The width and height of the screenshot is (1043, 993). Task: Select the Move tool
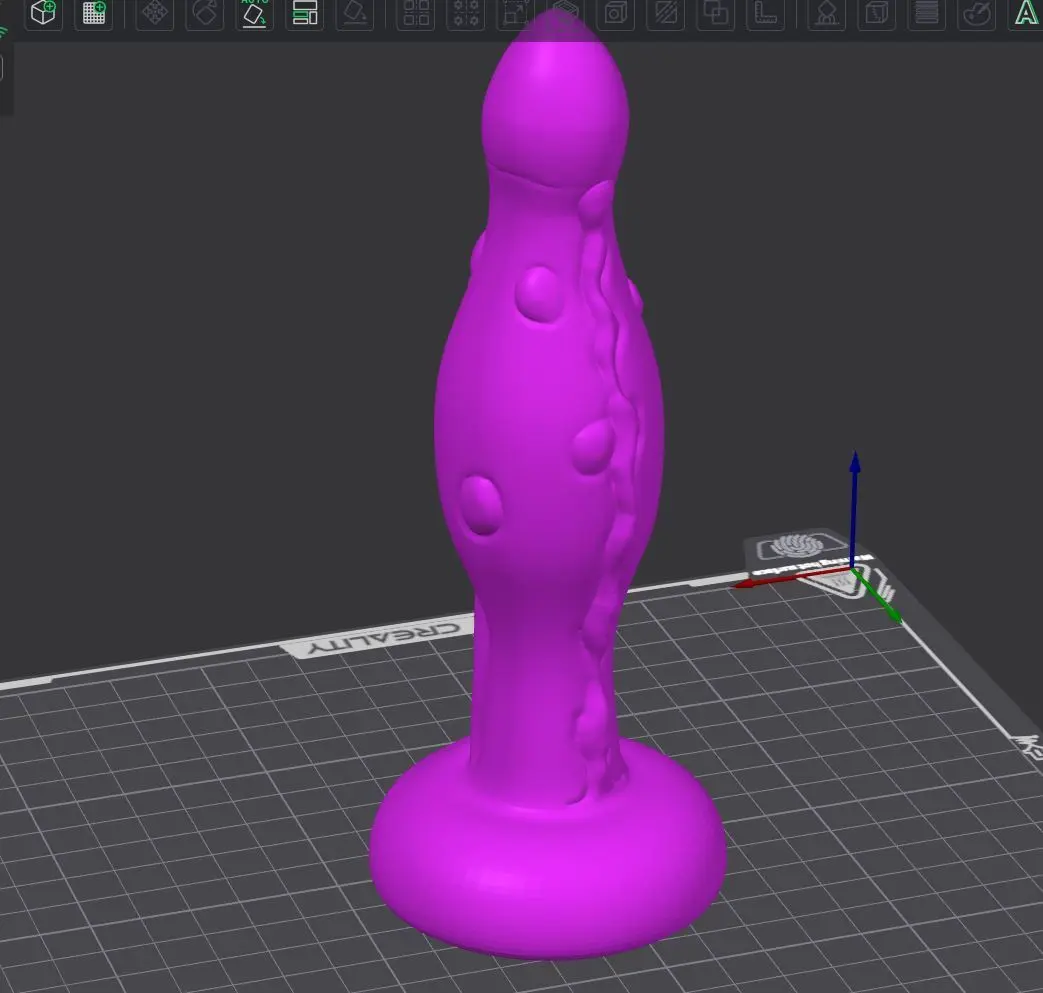pos(155,13)
